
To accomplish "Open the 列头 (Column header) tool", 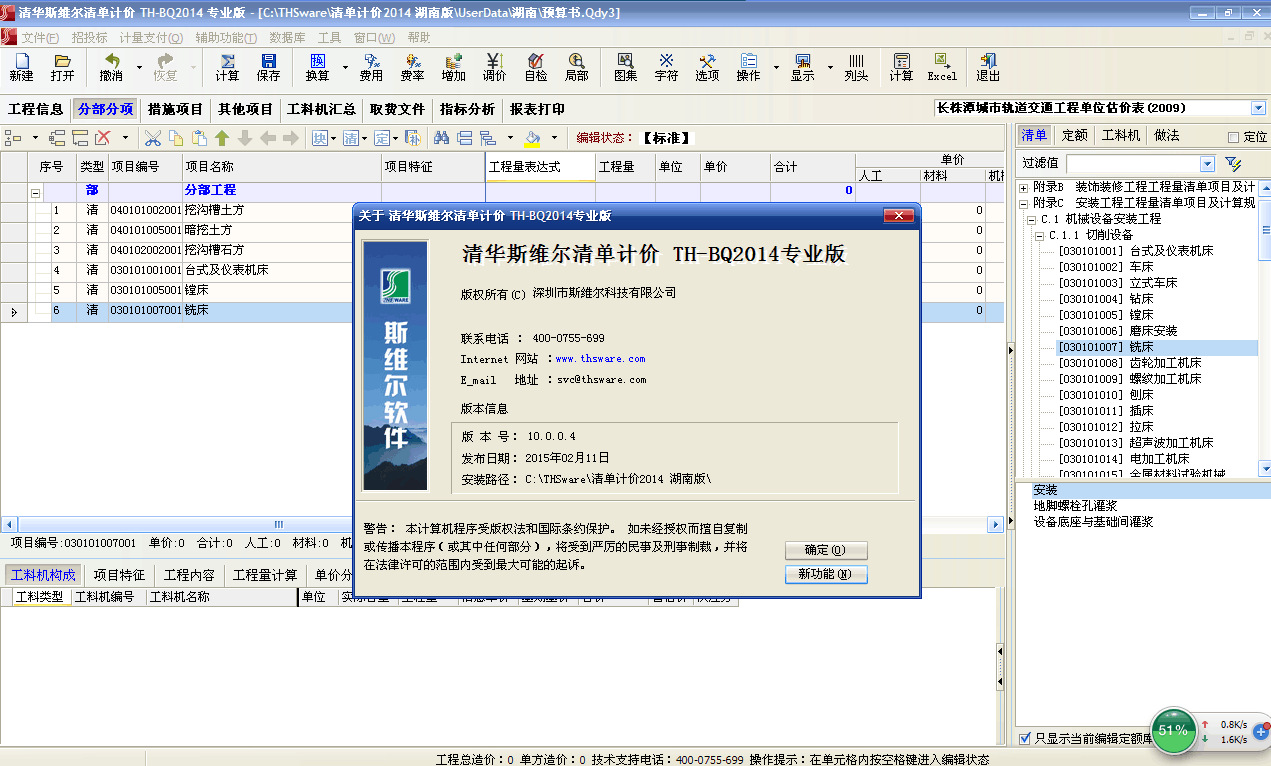I will tap(856, 67).
